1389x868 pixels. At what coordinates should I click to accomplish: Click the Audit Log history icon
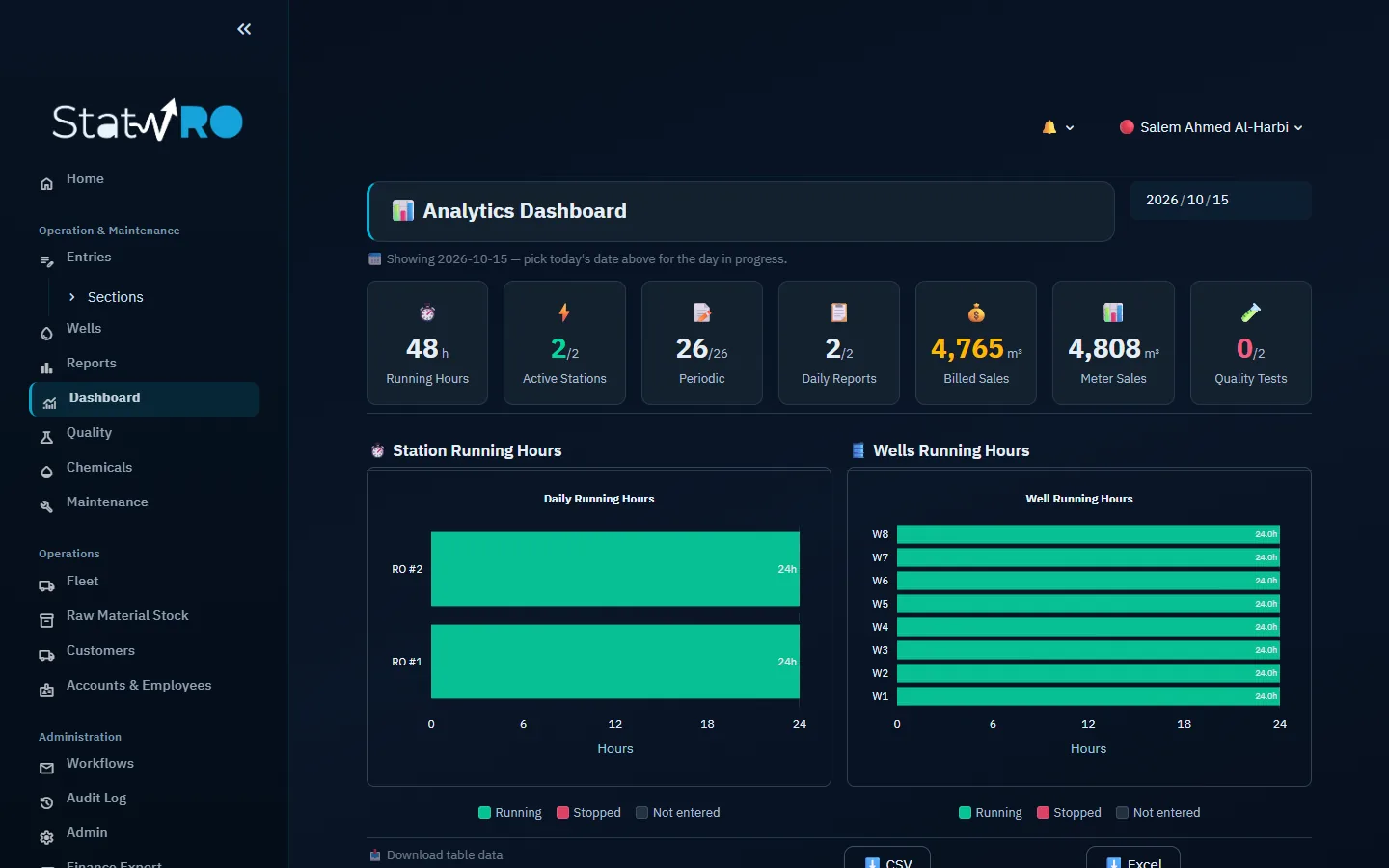(x=46, y=802)
